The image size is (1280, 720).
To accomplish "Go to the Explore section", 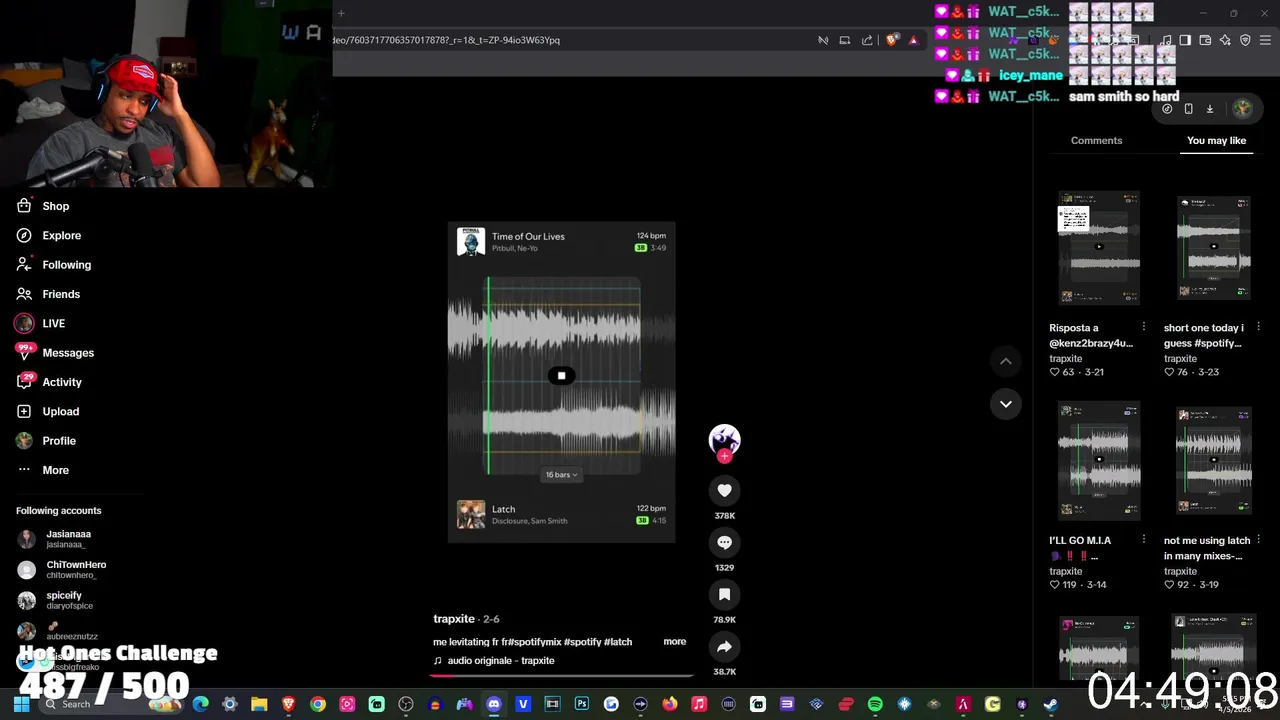I will click(48, 235).
